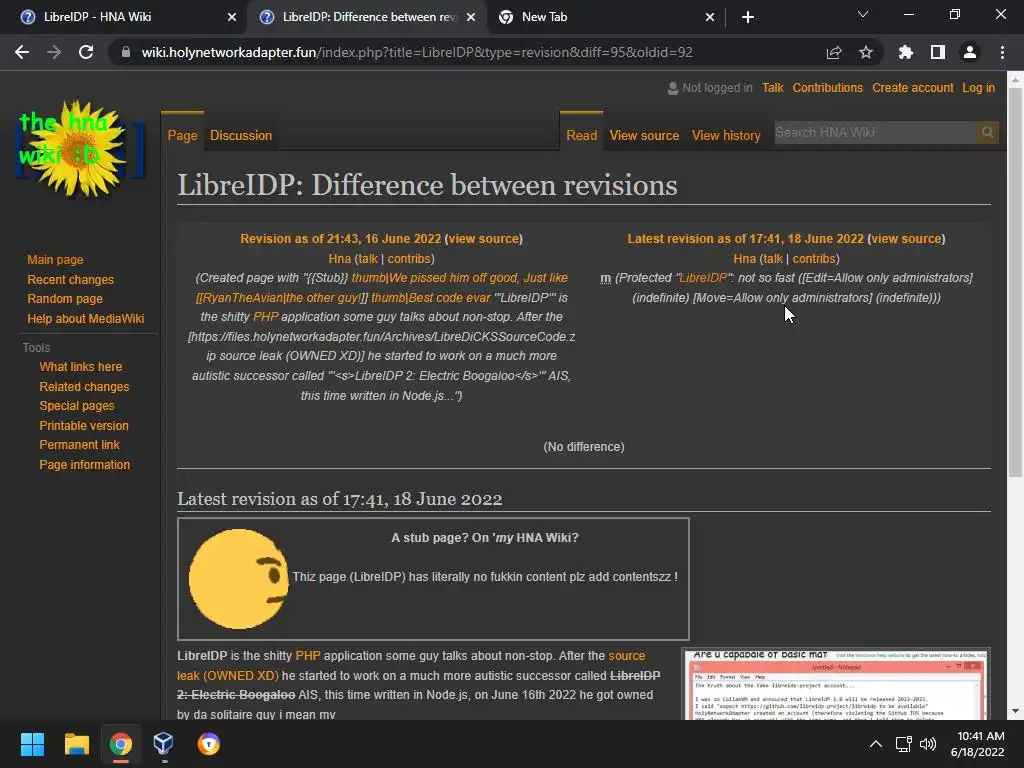Focus the Search HNA Wiki field

(x=875, y=133)
